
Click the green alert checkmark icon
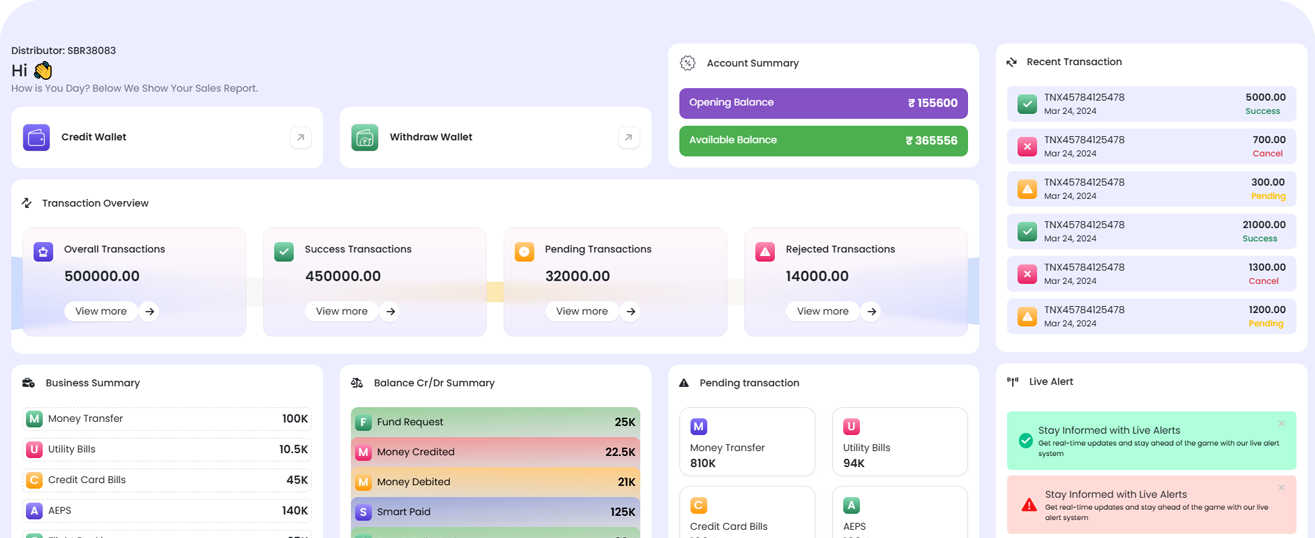pos(1026,441)
